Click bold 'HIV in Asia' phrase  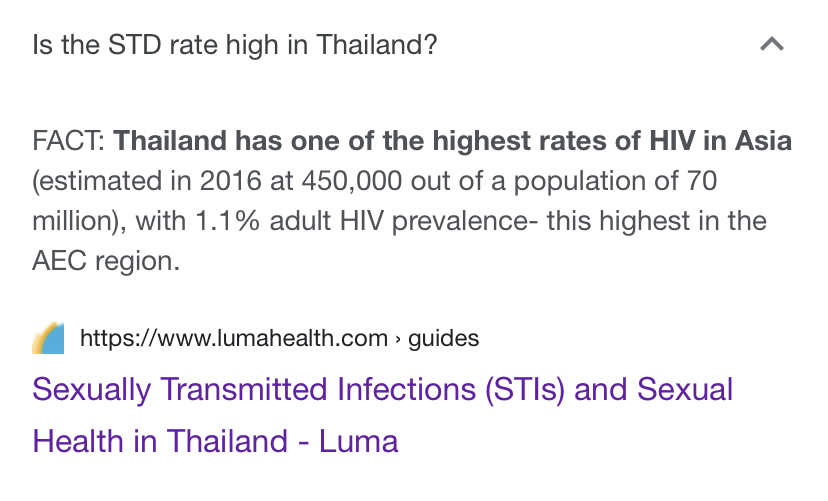coord(720,141)
